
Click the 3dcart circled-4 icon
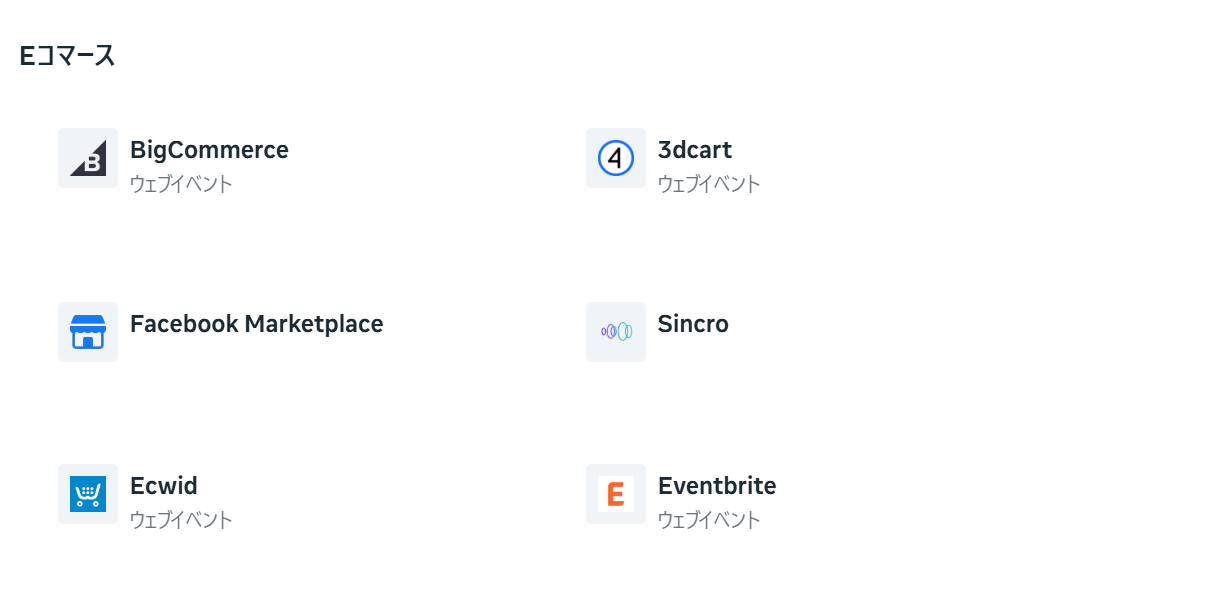616,158
